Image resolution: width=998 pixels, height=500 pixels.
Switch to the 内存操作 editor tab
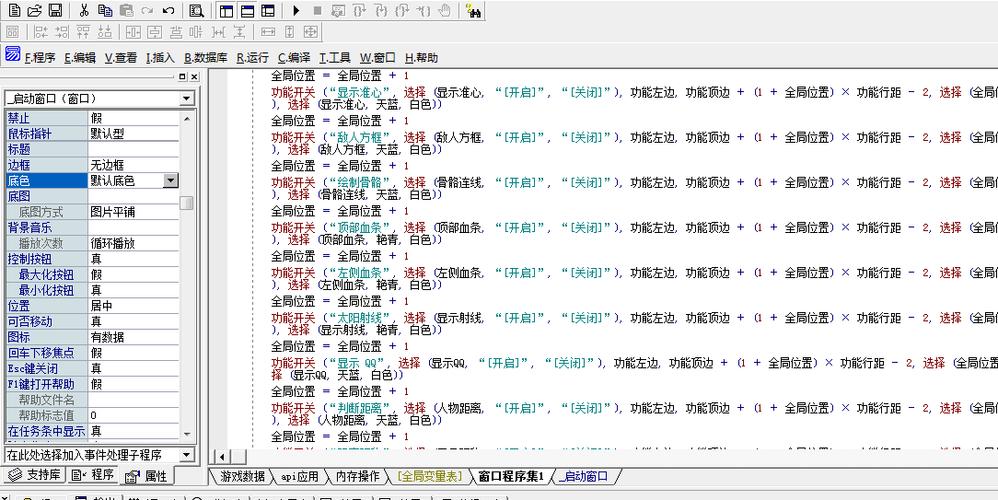(358, 476)
